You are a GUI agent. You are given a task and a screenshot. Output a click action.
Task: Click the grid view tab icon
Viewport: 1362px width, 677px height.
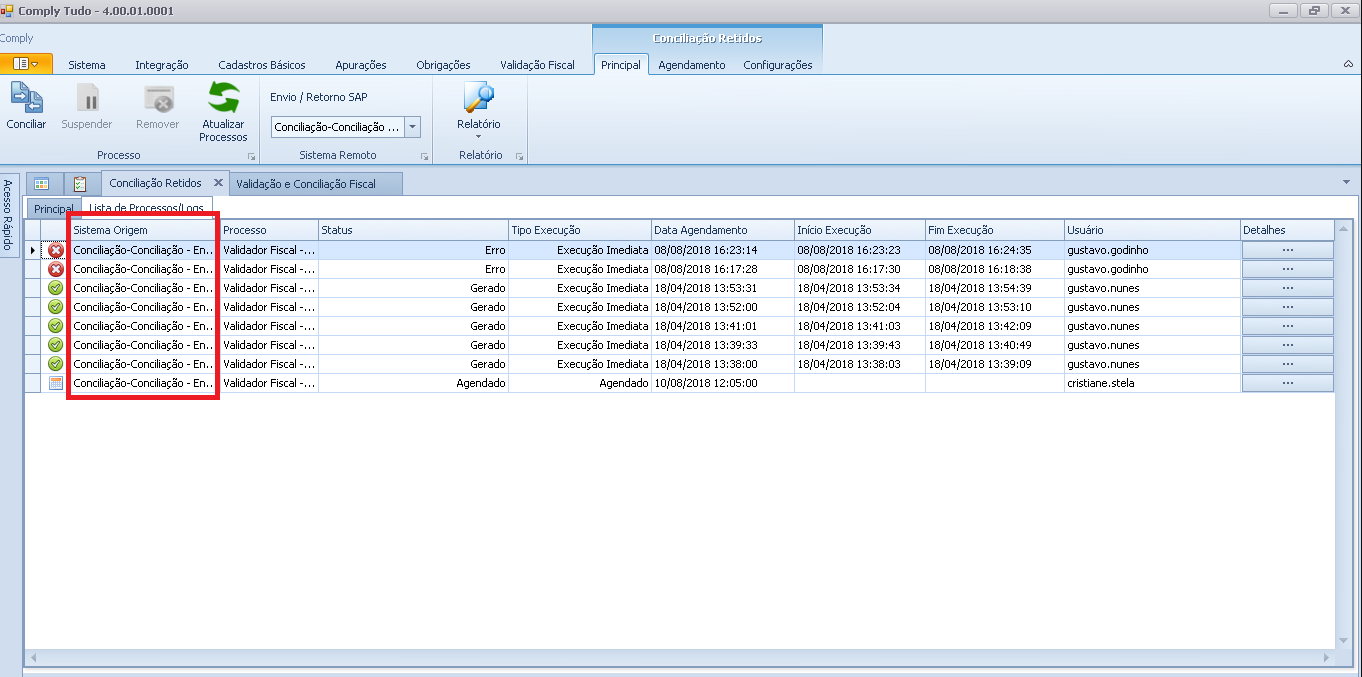pos(42,184)
